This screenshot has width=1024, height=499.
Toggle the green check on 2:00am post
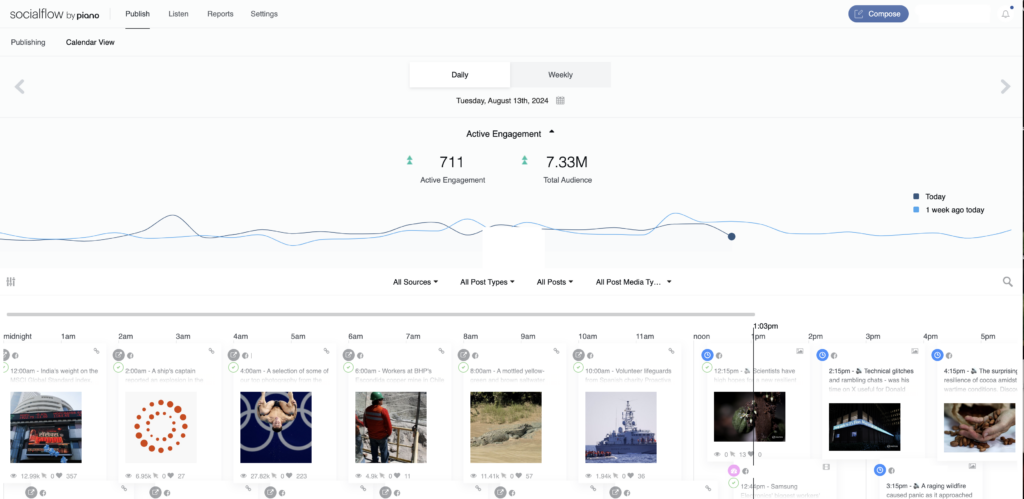(x=118, y=368)
